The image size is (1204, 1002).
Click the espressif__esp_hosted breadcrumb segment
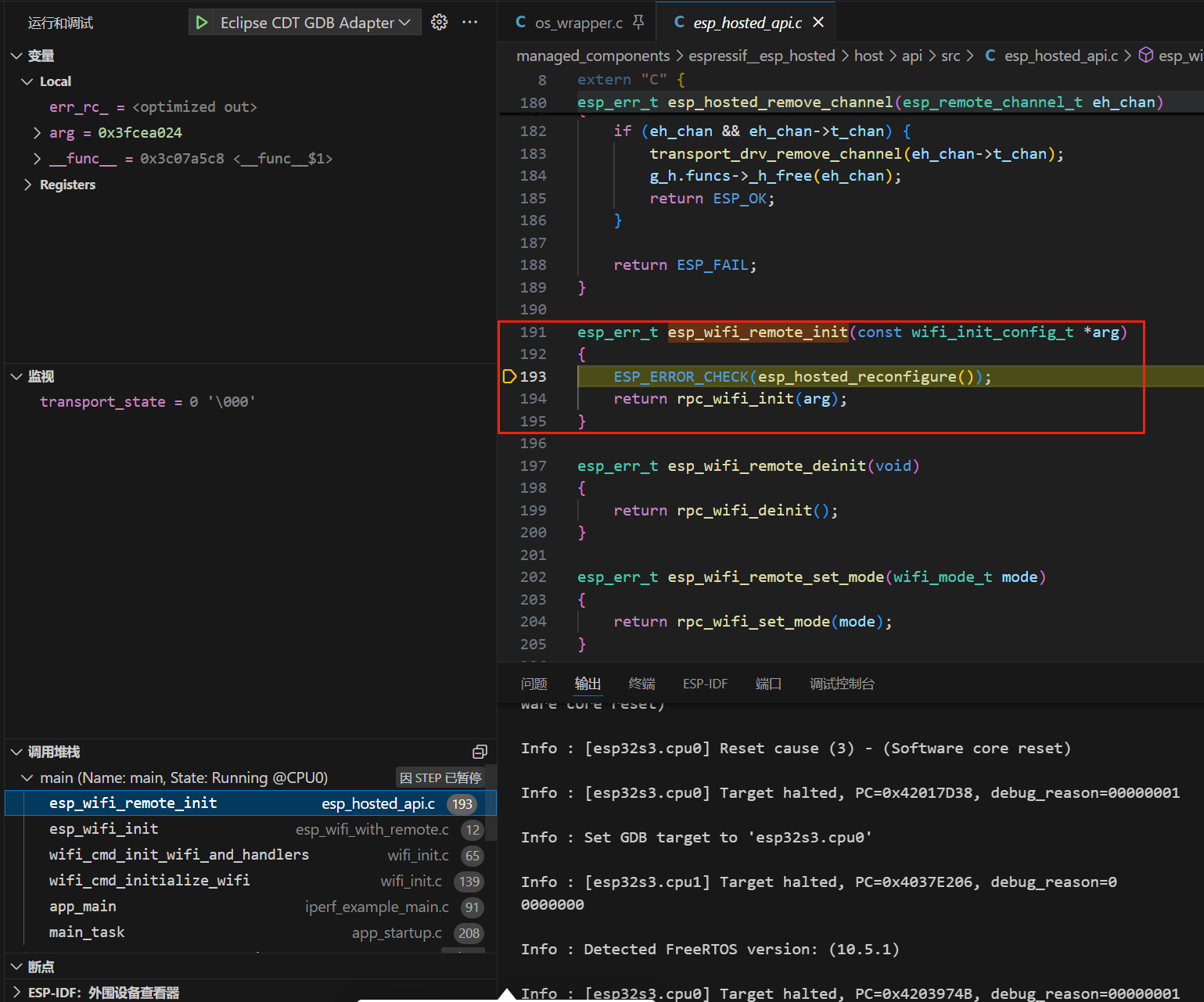(x=761, y=56)
